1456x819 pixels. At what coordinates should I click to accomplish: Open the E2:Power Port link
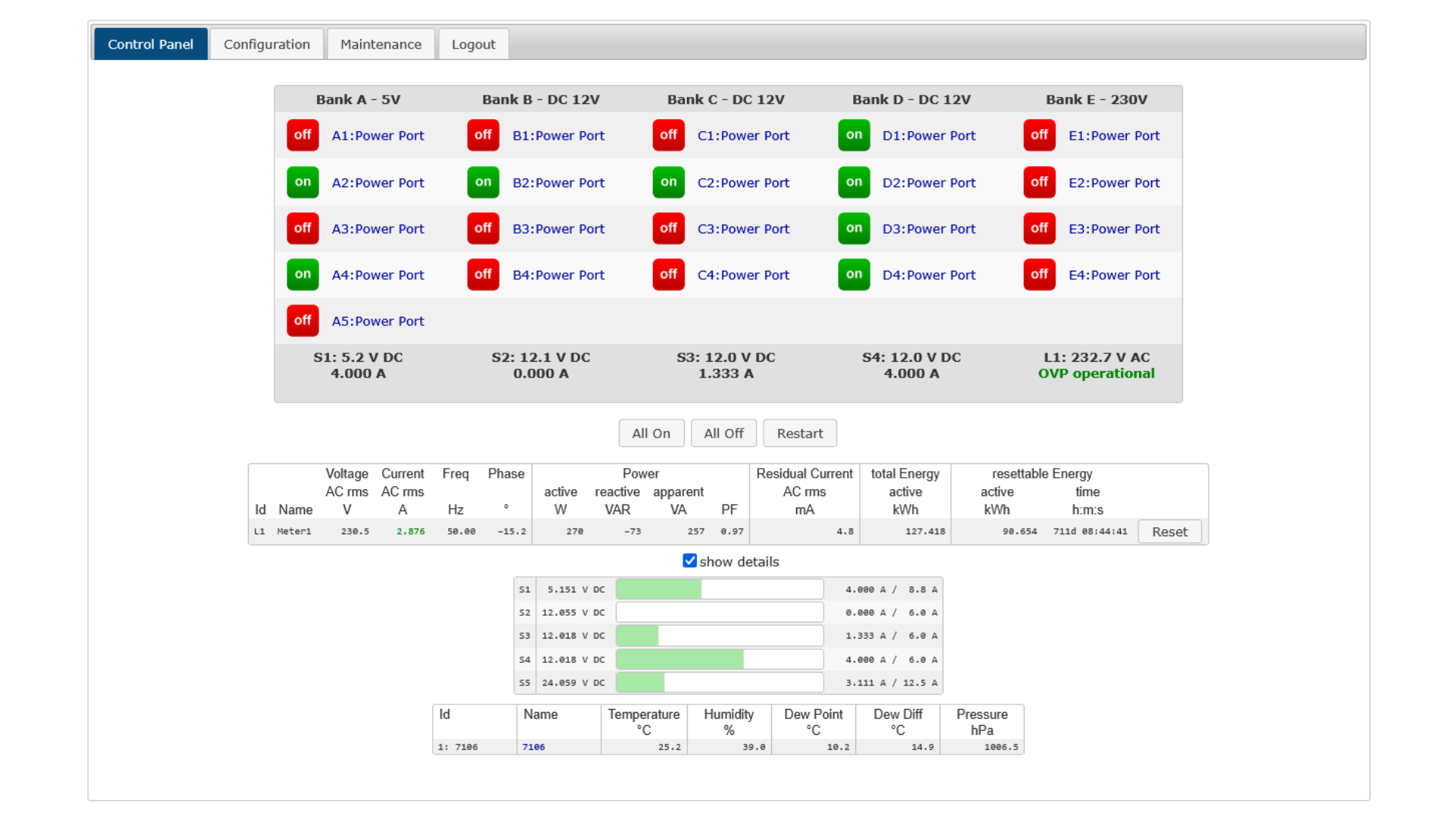point(1113,183)
